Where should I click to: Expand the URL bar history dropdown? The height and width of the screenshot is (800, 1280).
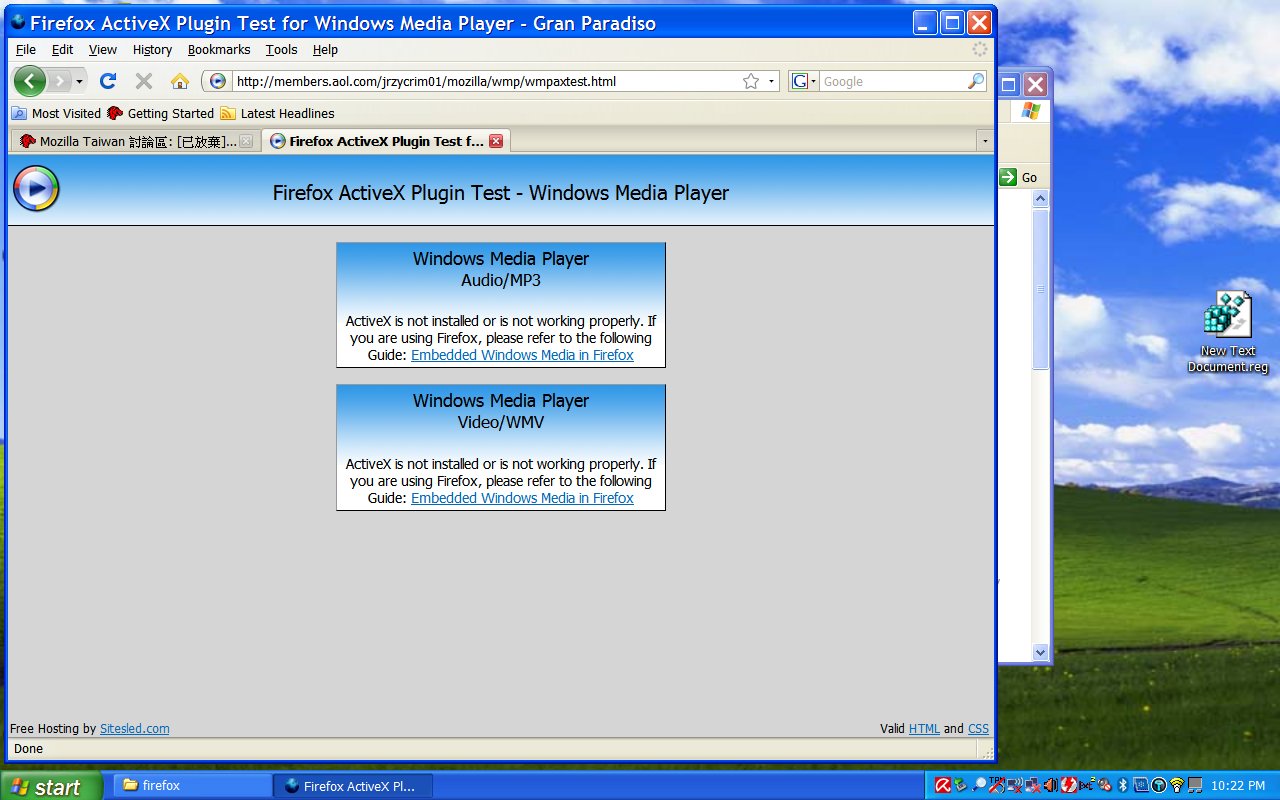(771, 82)
